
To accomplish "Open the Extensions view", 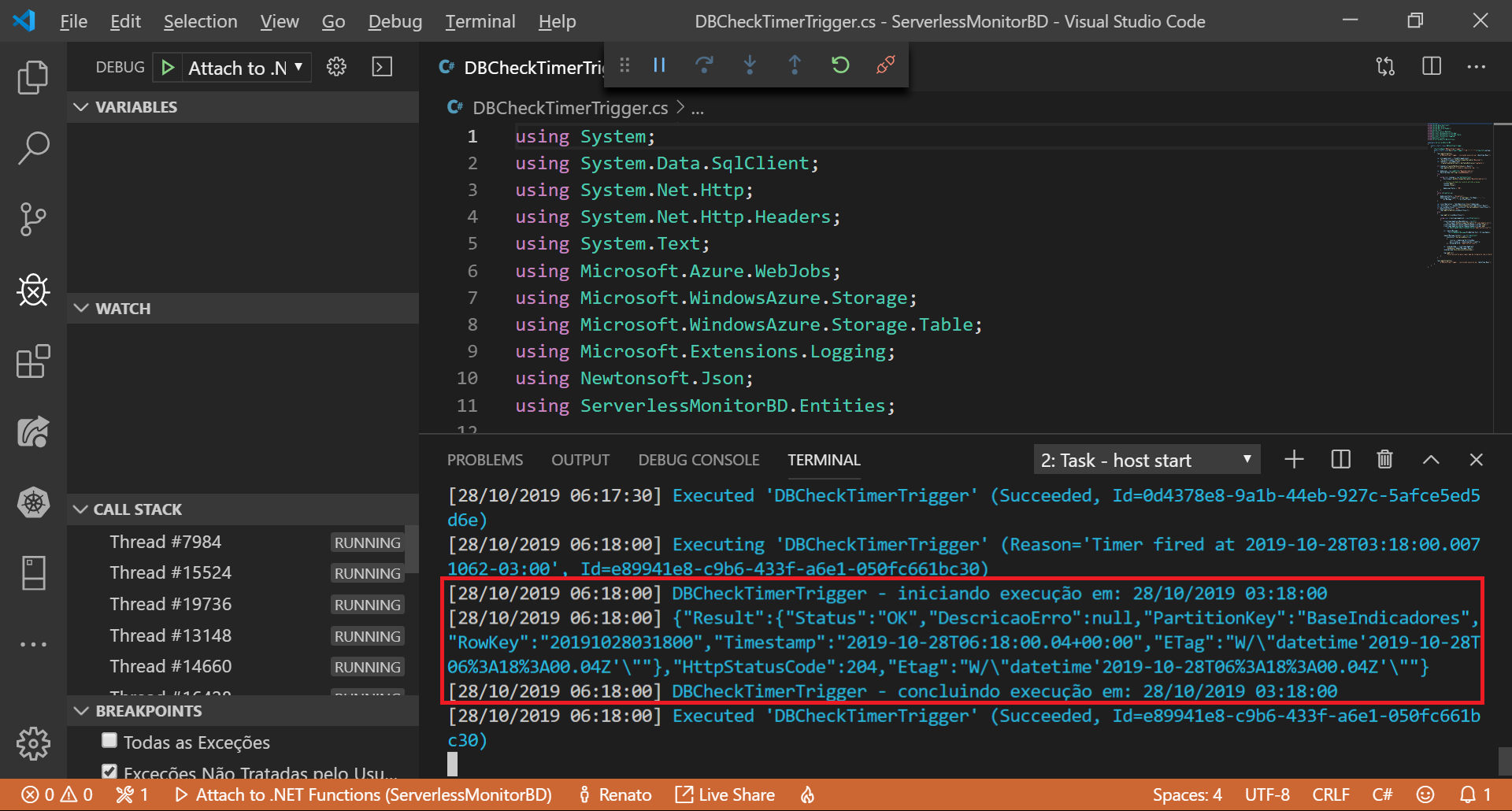I will [33, 361].
